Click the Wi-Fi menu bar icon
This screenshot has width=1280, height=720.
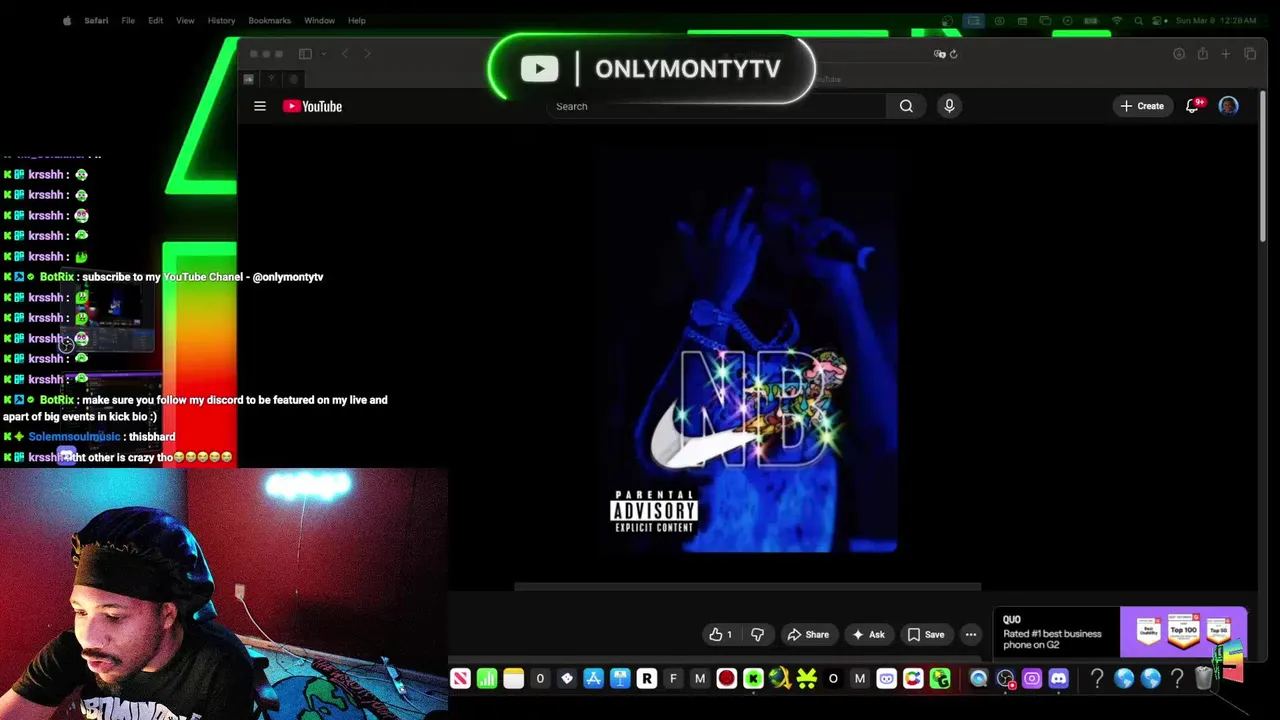1116,20
